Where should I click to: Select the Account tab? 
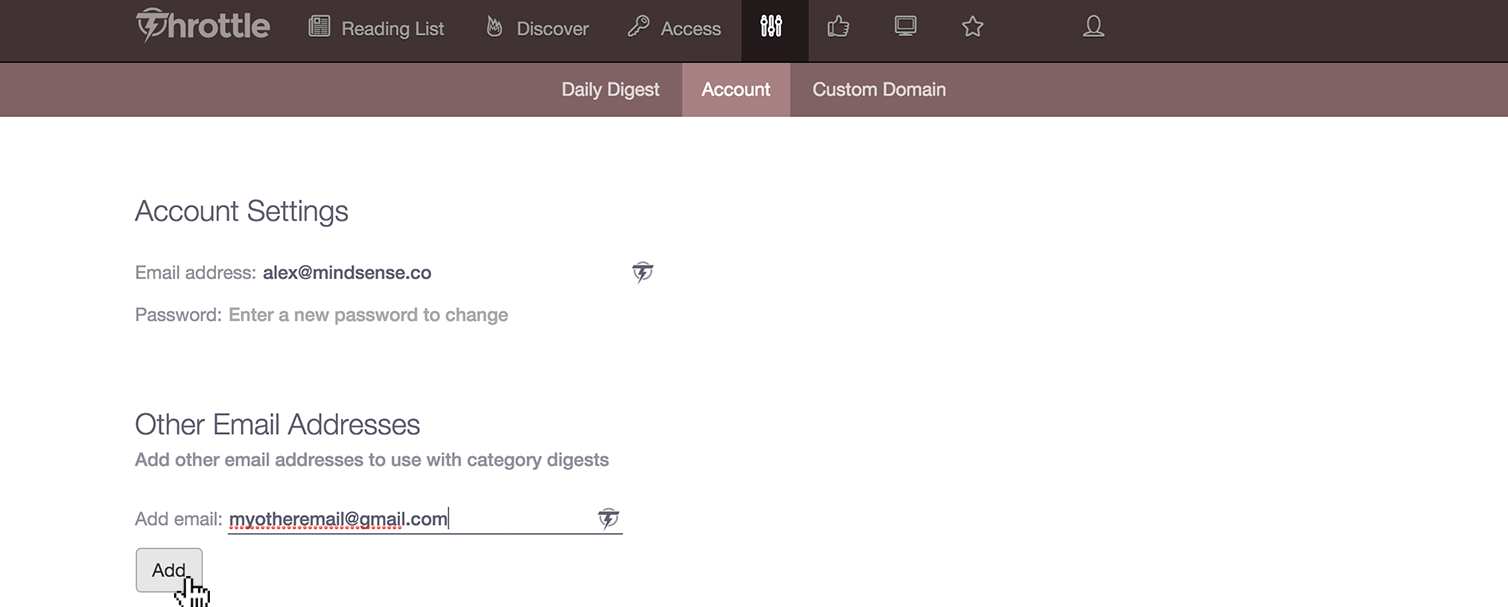click(736, 90)
